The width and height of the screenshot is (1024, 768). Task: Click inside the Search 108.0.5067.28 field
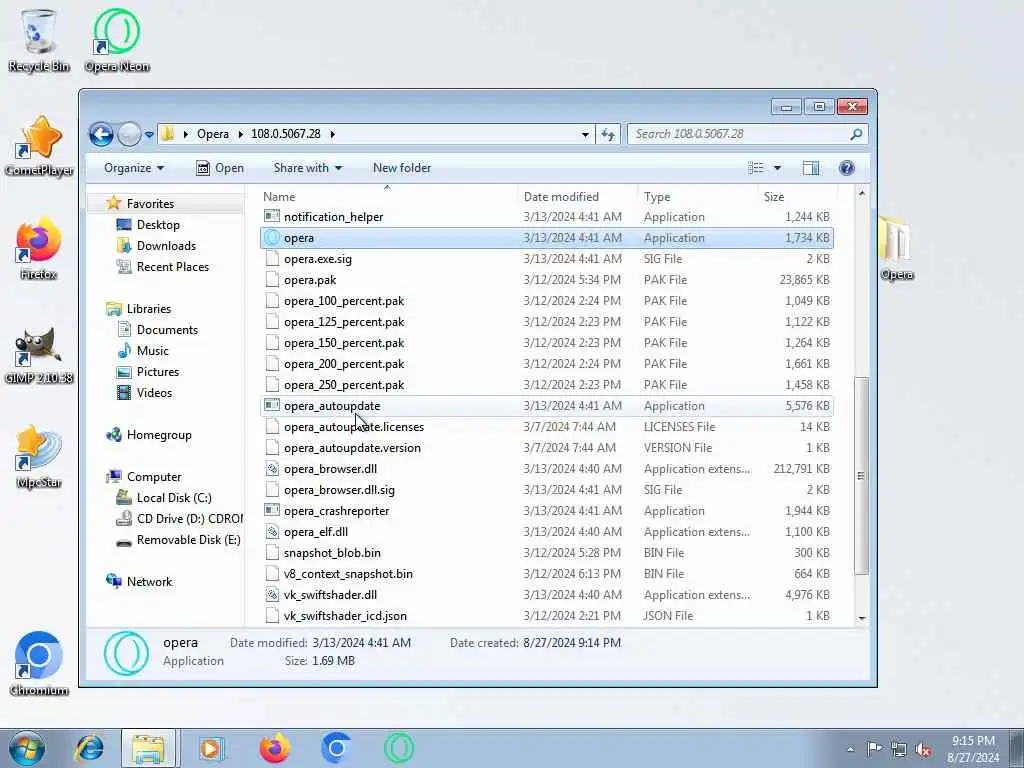click(x=739, y=135)
